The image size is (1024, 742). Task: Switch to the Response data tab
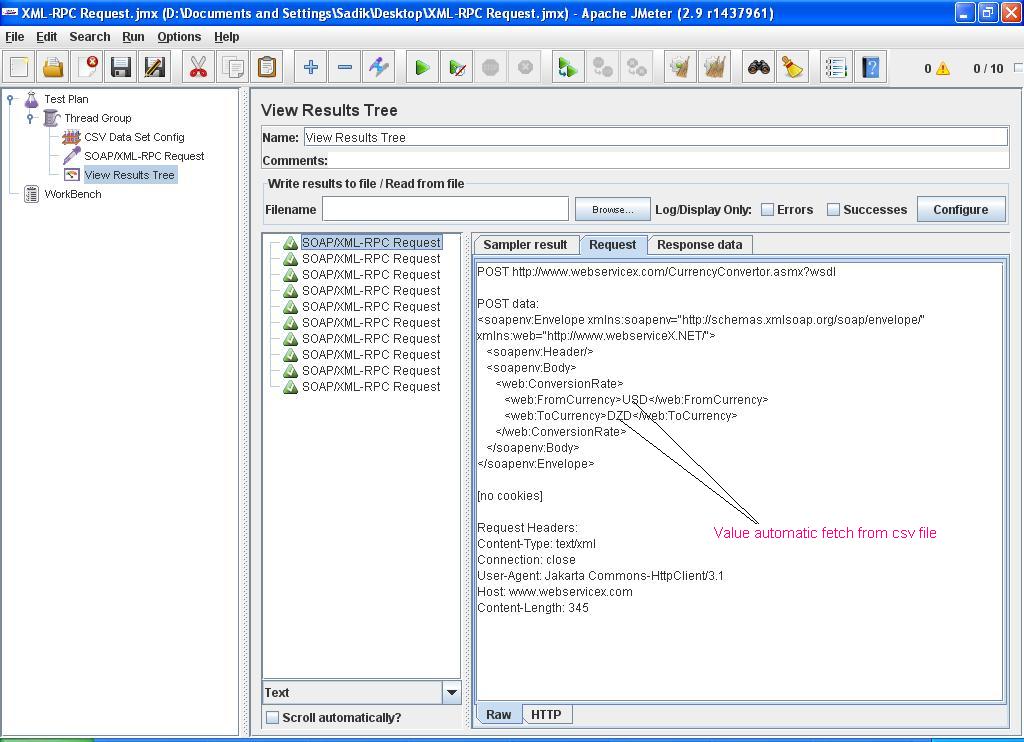click(699, 245)
